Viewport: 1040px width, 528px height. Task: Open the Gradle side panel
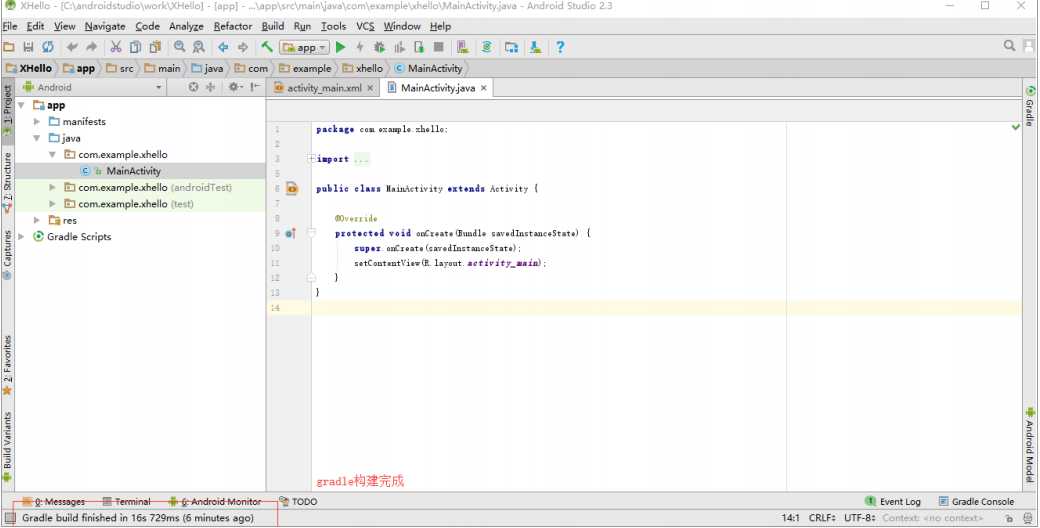(1030, 106)
